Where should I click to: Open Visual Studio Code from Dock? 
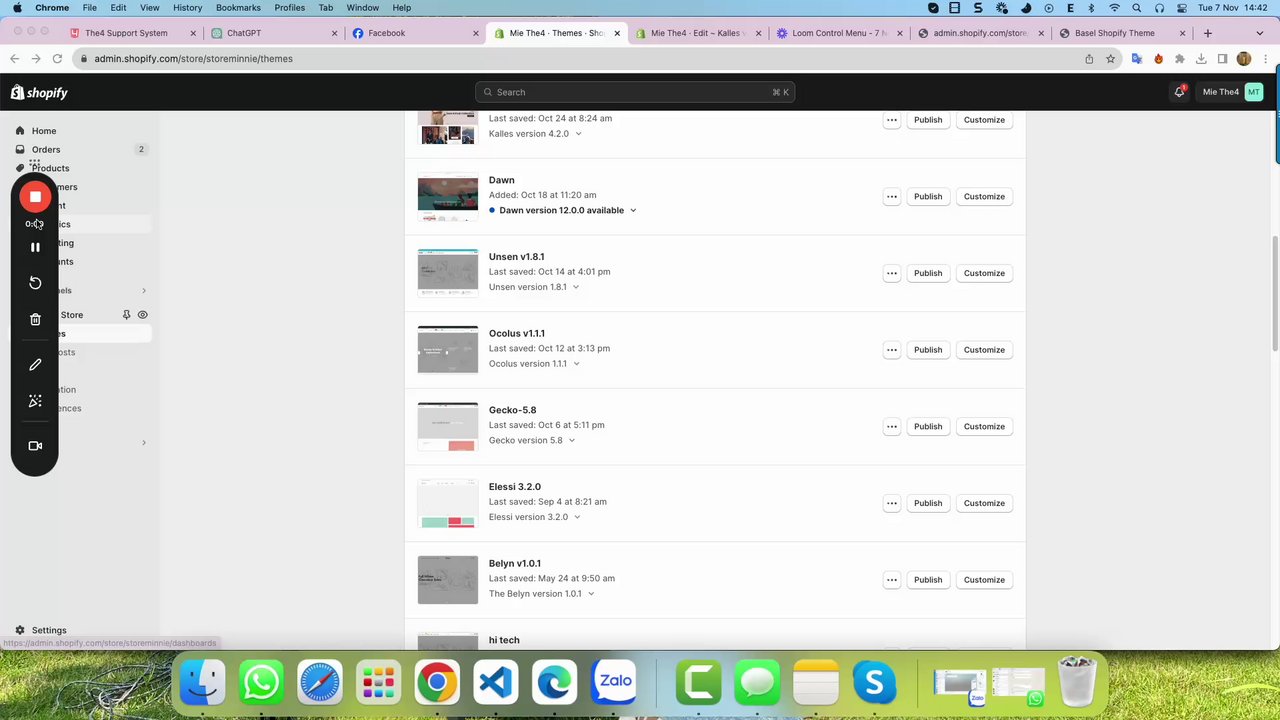click(x=496, y=683)
